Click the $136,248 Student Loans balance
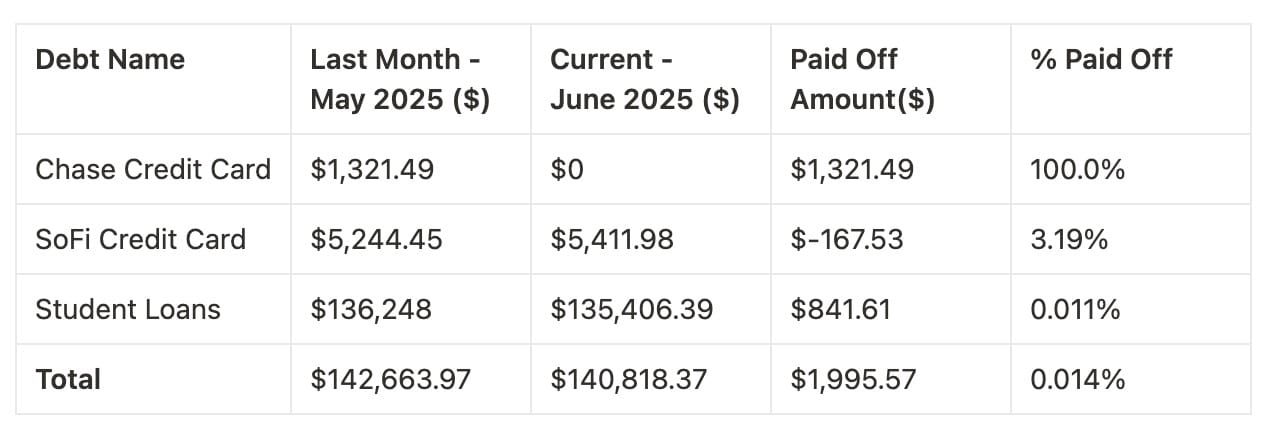This screenshot has height=434, width=1272. (371, 310)
